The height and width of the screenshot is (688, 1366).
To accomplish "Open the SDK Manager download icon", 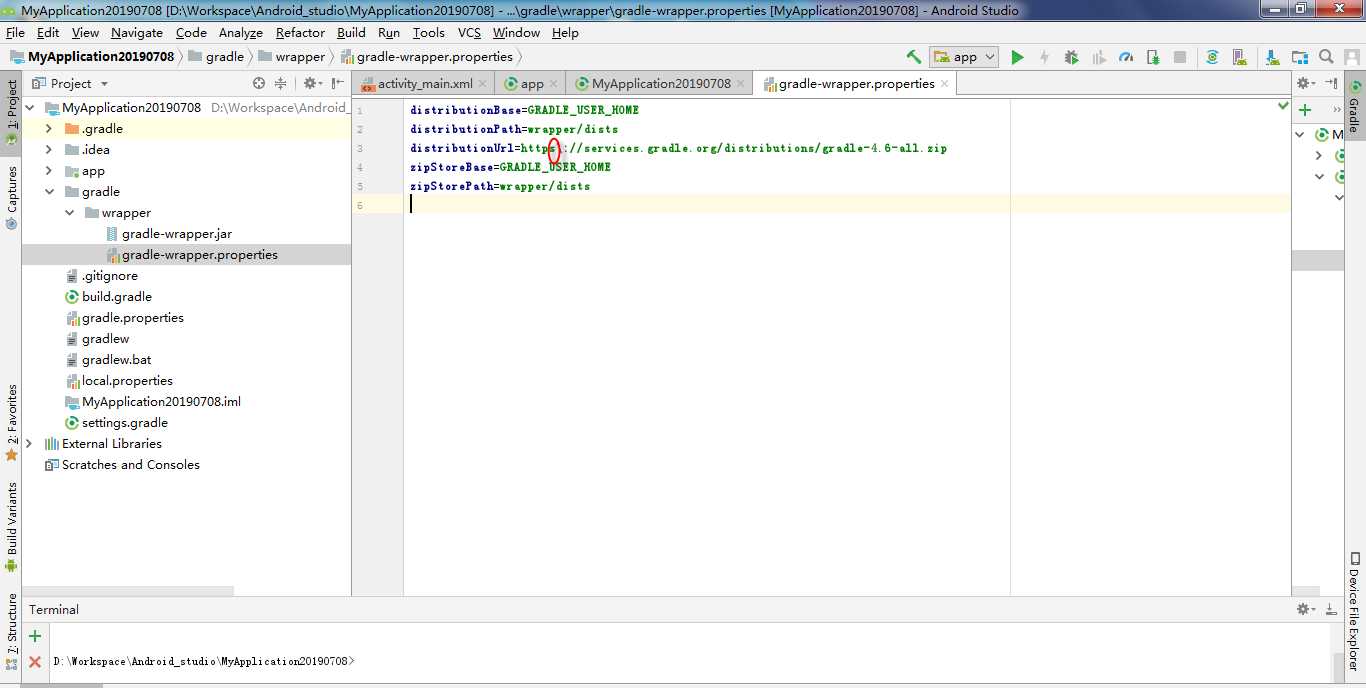I will click(x=1272, y=57).
